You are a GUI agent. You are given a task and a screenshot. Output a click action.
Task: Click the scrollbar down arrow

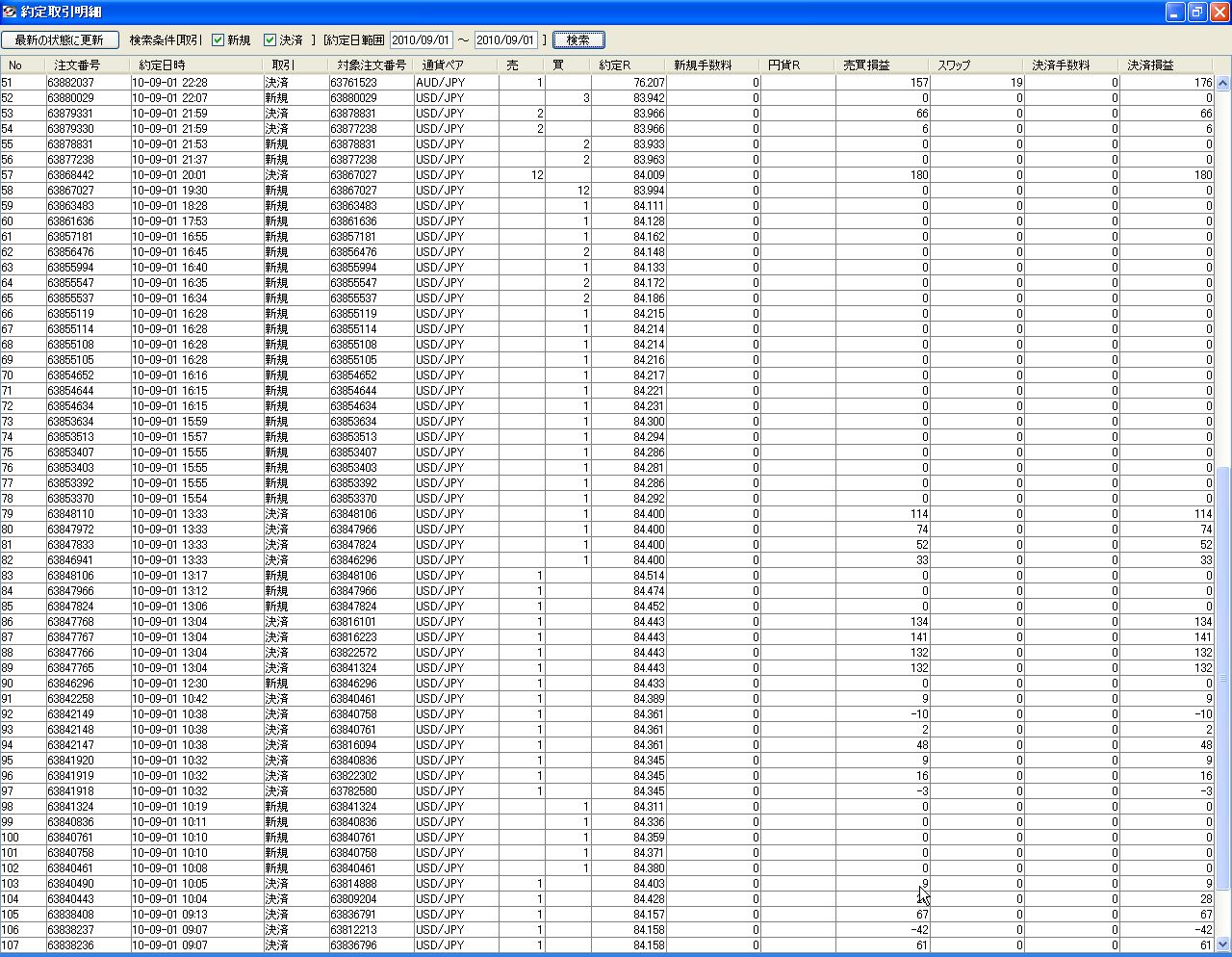1223,944
